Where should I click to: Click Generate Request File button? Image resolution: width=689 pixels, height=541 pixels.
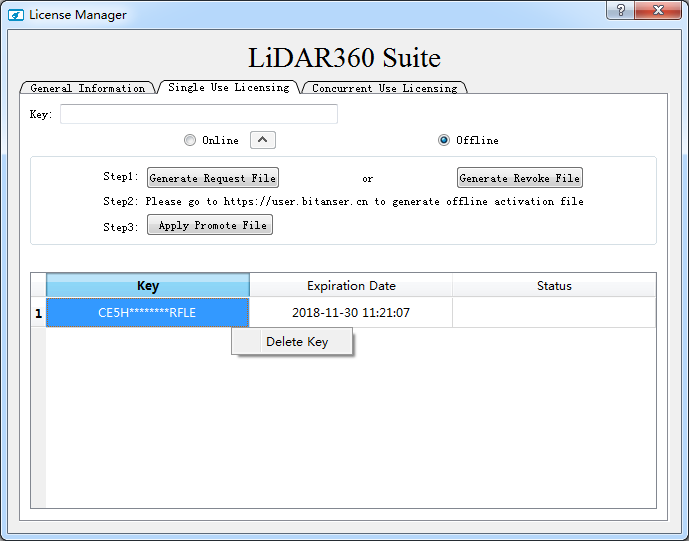(212, 178)
